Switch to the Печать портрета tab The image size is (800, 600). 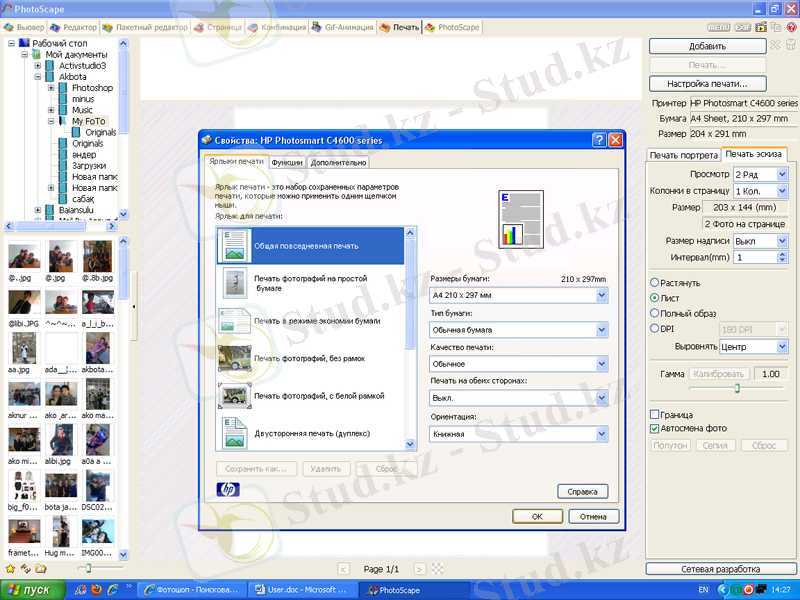pos(684,155)
